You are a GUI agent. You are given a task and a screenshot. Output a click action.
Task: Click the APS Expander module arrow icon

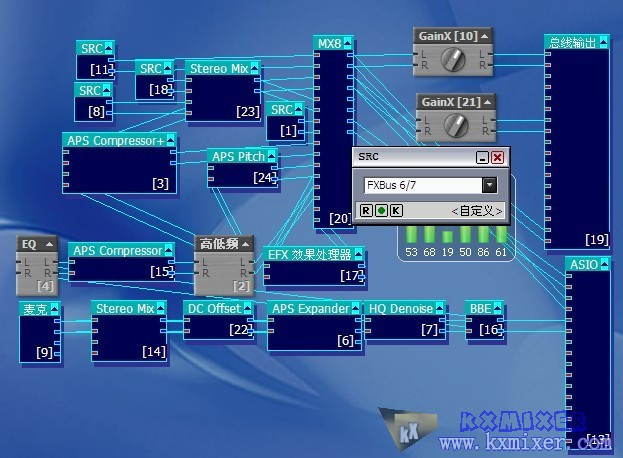355,309
